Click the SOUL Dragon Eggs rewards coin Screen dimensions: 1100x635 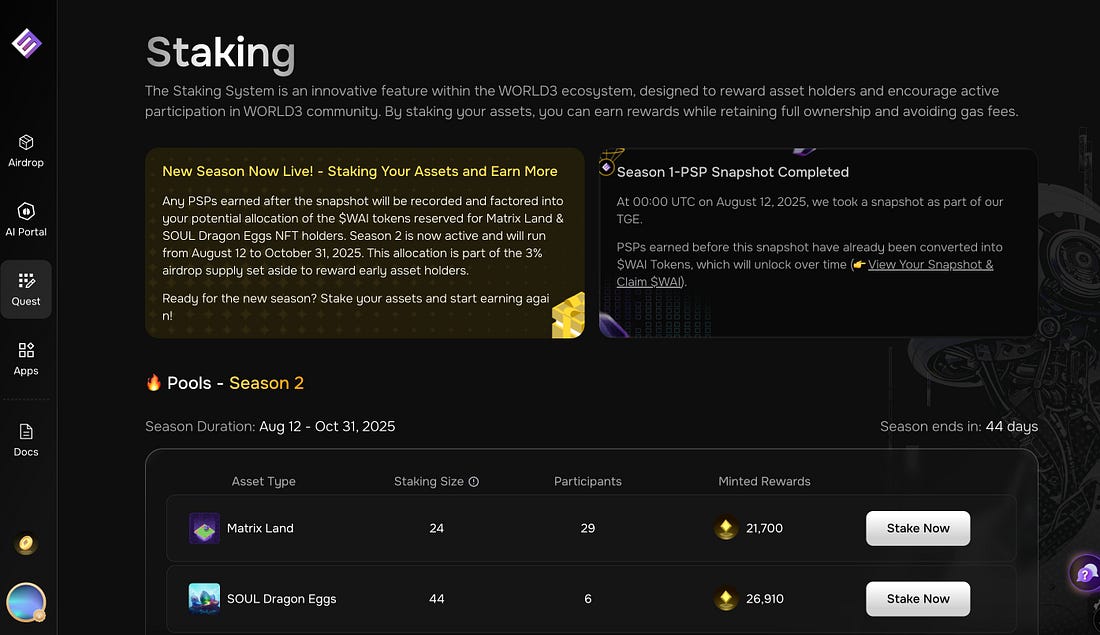[x=727, y=599]
